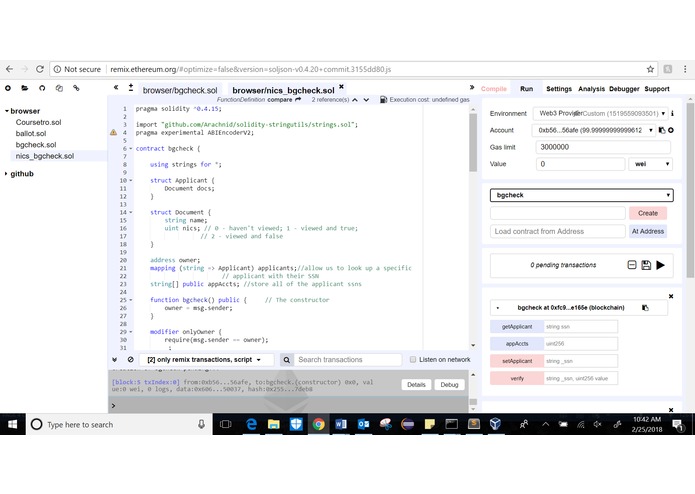
Task: Toggle the terminal with the double down chevron icon
Action: [x=115, y=359]
